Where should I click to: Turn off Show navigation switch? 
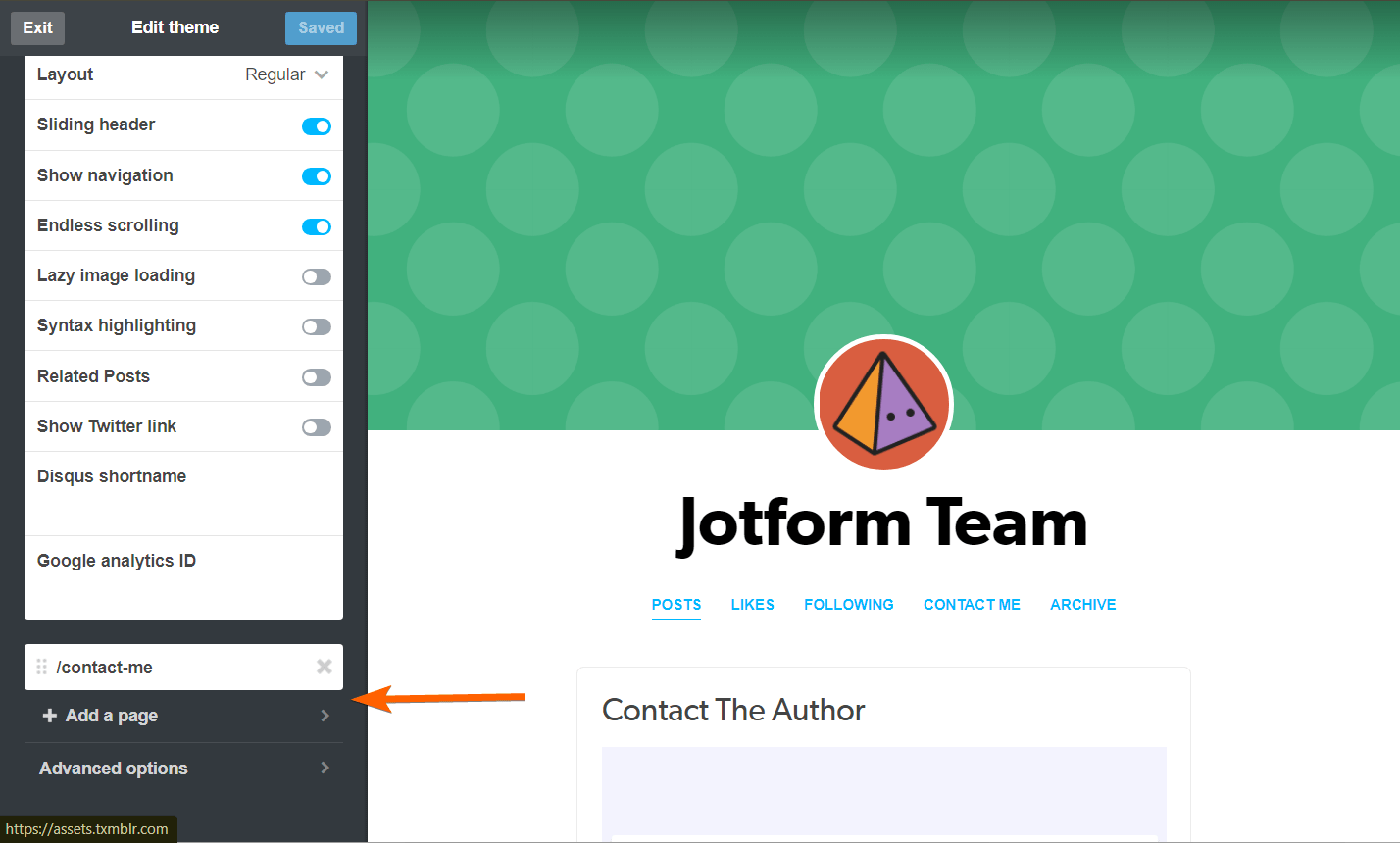pos(317,176)
